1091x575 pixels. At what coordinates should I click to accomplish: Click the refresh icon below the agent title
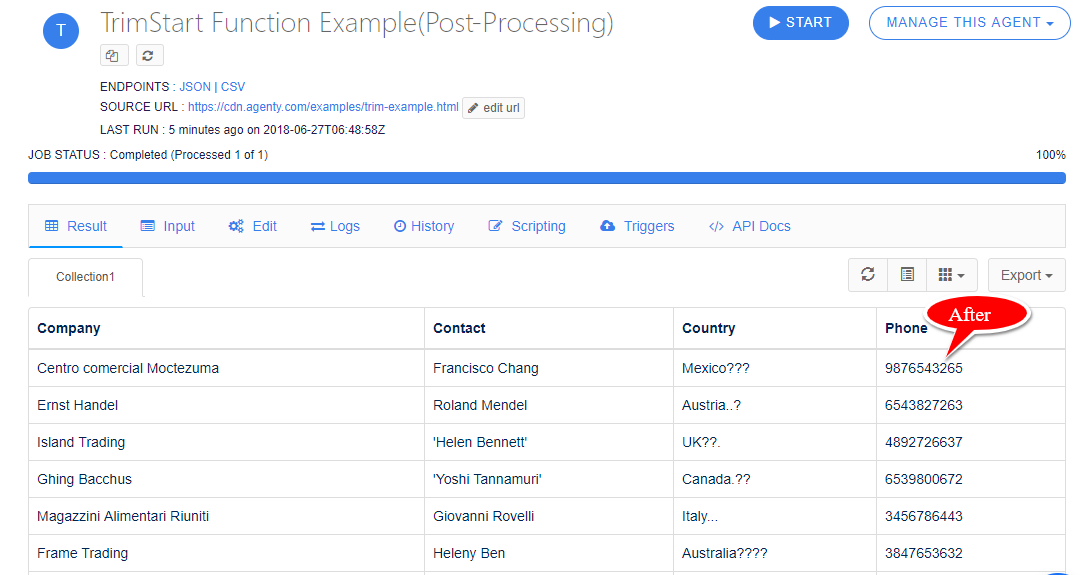149,56
